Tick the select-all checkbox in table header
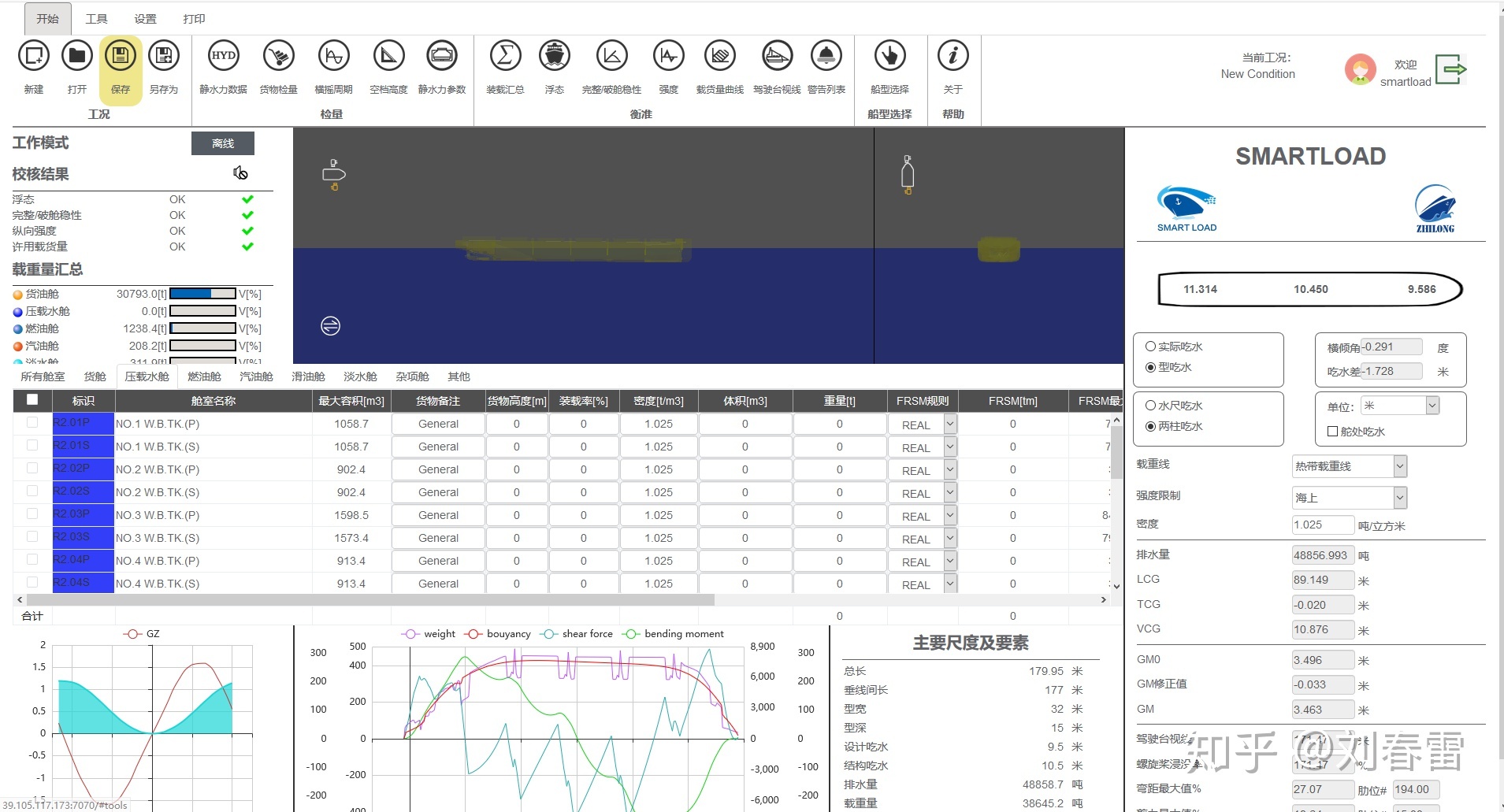The width and height of the screenshot is (1504, 812). [x=32, y=400]
